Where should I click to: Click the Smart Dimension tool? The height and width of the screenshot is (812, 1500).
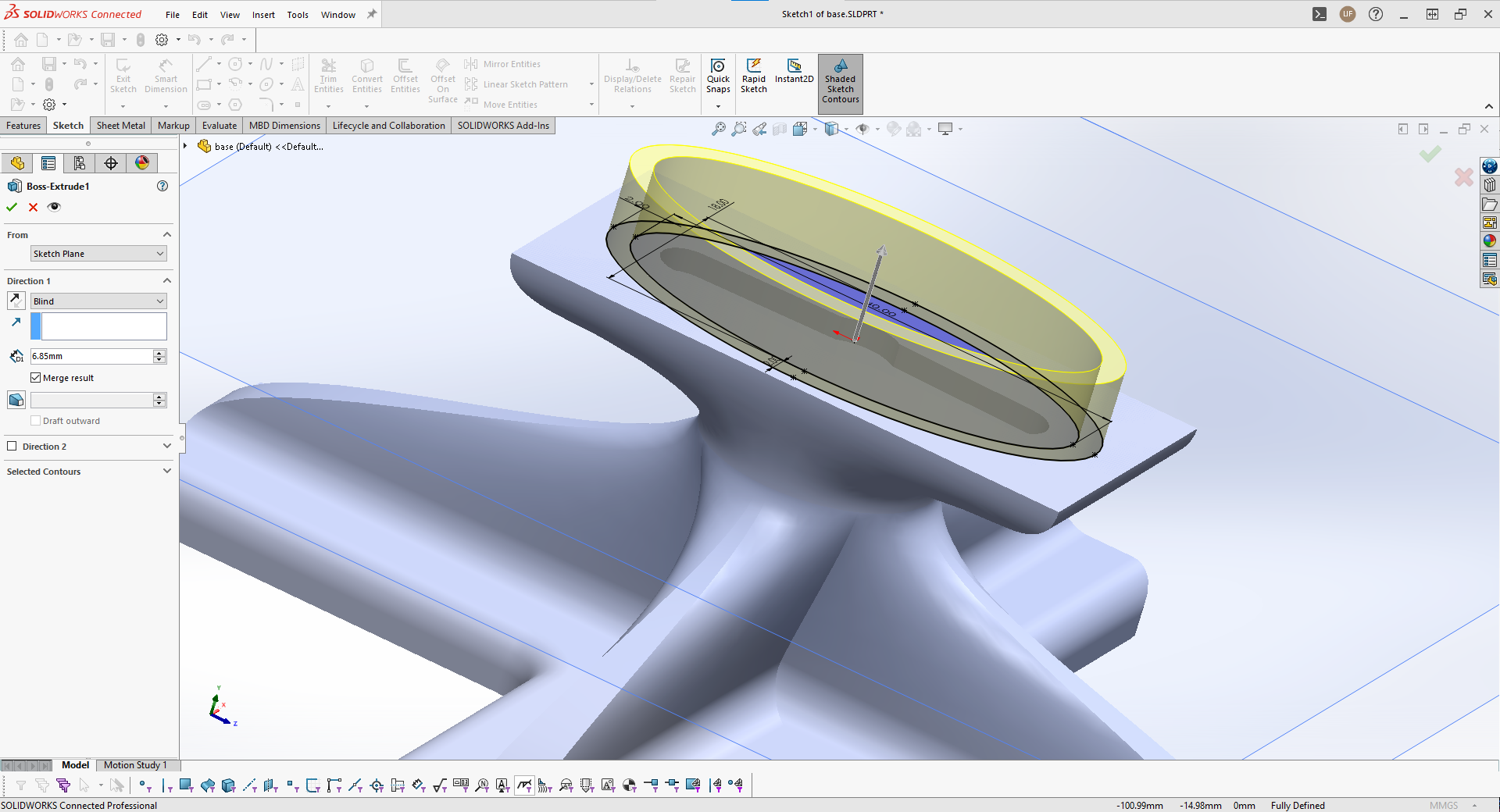click(166, 76)
